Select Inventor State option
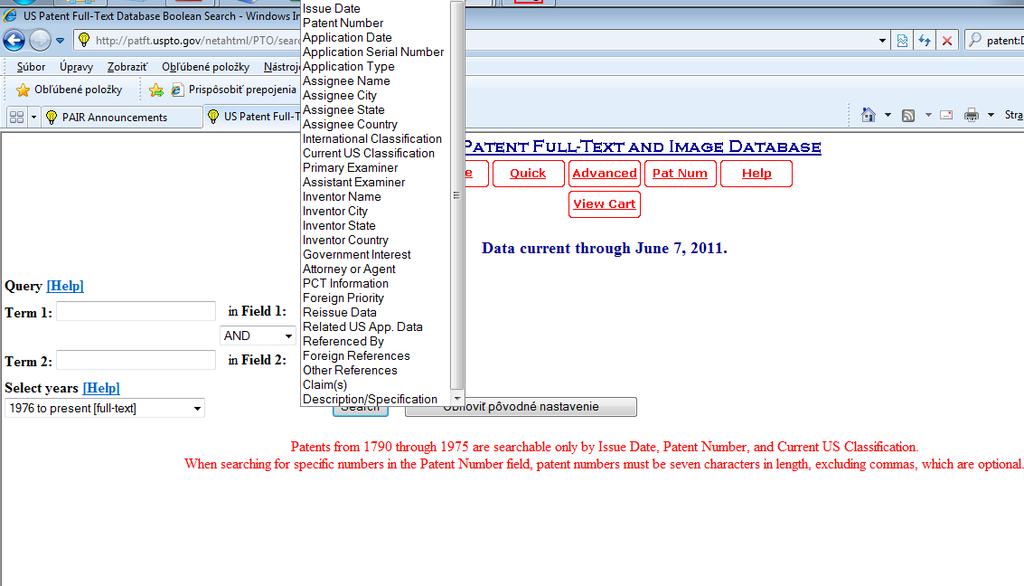This screenshot has width=1024, height=586. click(x=339, y=225)
